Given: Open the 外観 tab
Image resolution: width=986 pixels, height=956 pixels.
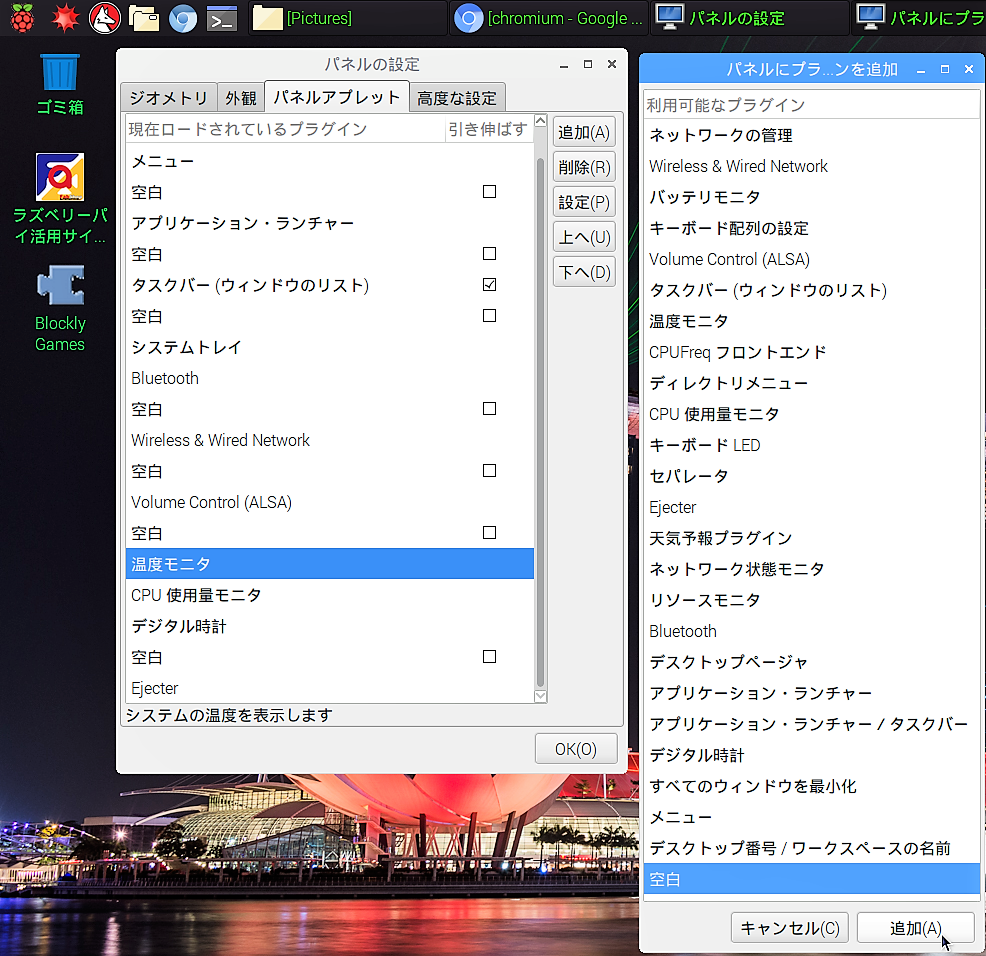Looking at the screenshot, I should click(x=241, y=97).
